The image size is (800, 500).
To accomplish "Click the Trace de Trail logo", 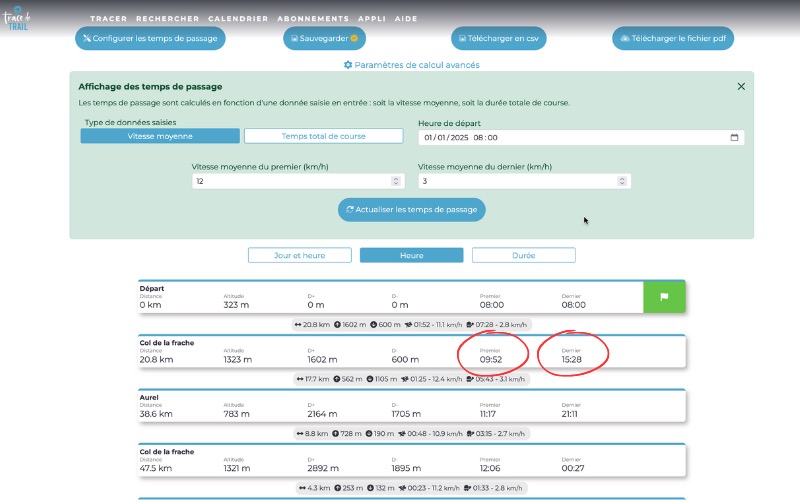I will [x=18, y=19].
